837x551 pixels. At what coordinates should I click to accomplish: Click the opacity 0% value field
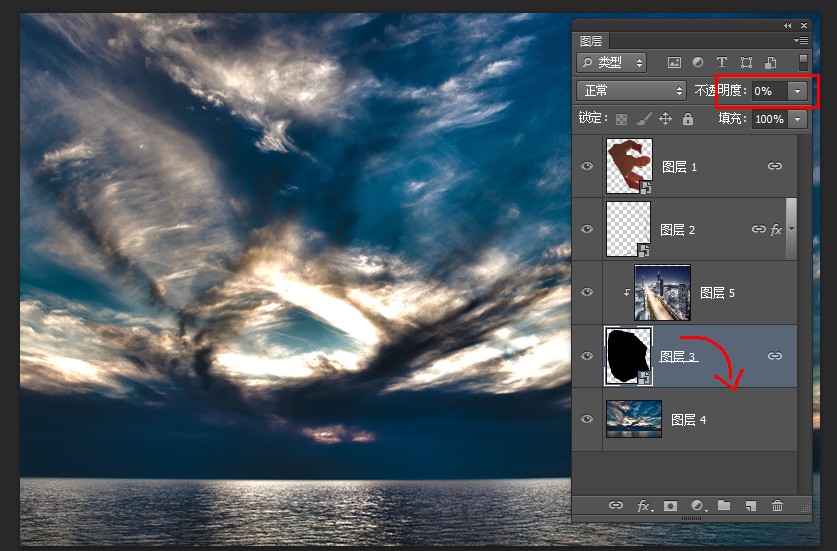(769, 91)
